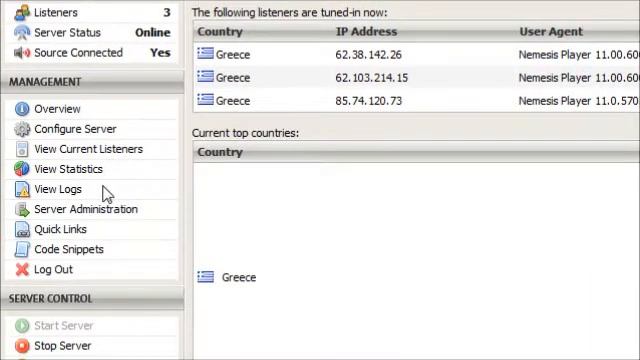Click Stop Server
The width and height of the screenshot is (640, 360).
[x=62, y=346]
